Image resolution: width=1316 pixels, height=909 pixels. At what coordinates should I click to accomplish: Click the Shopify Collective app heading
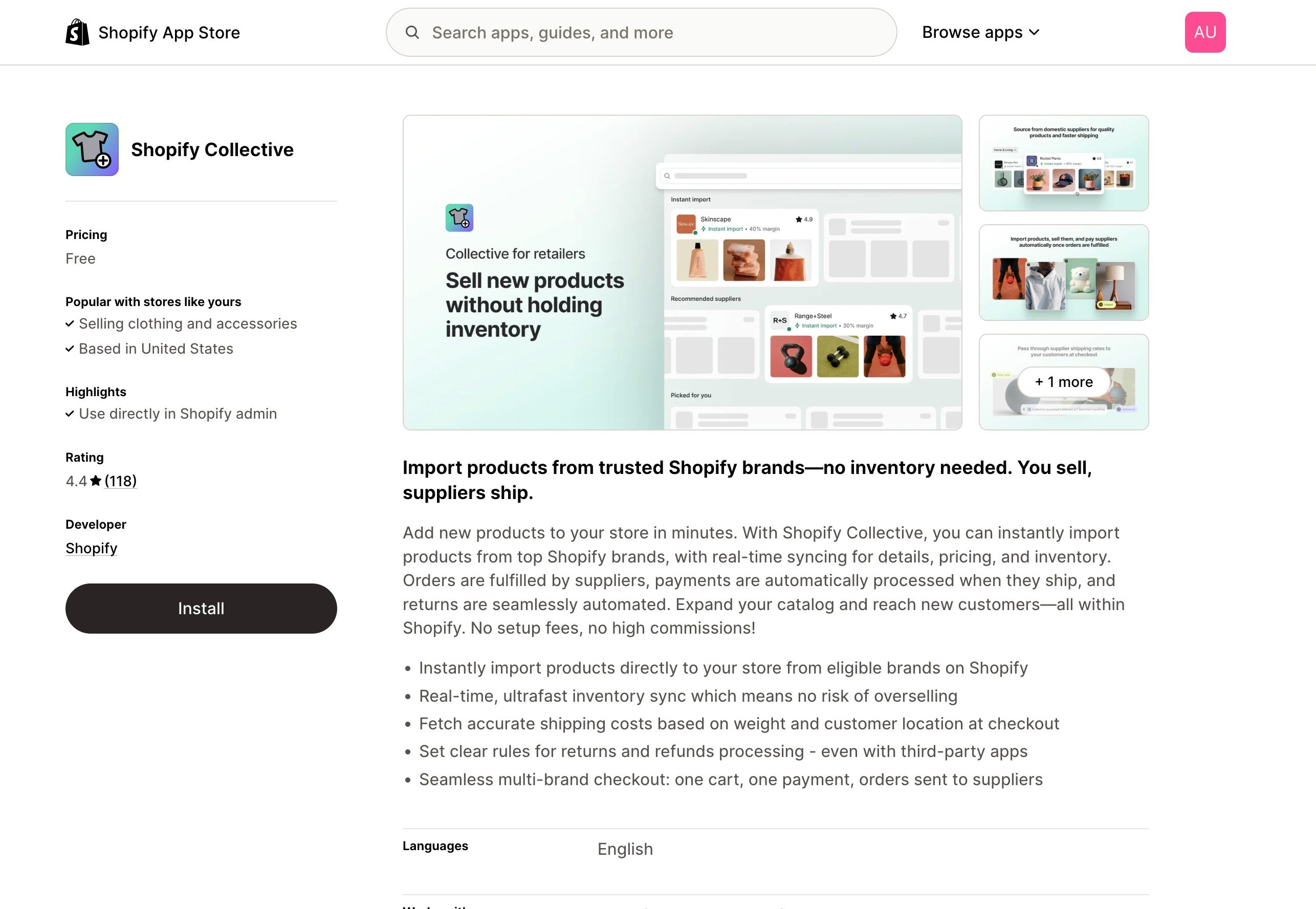pos(212,150)
